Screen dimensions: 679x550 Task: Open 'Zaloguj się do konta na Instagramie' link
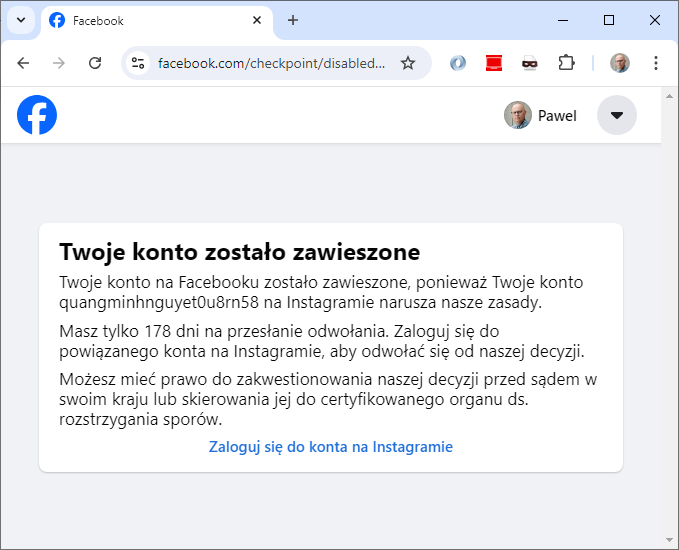coord(330,446)
